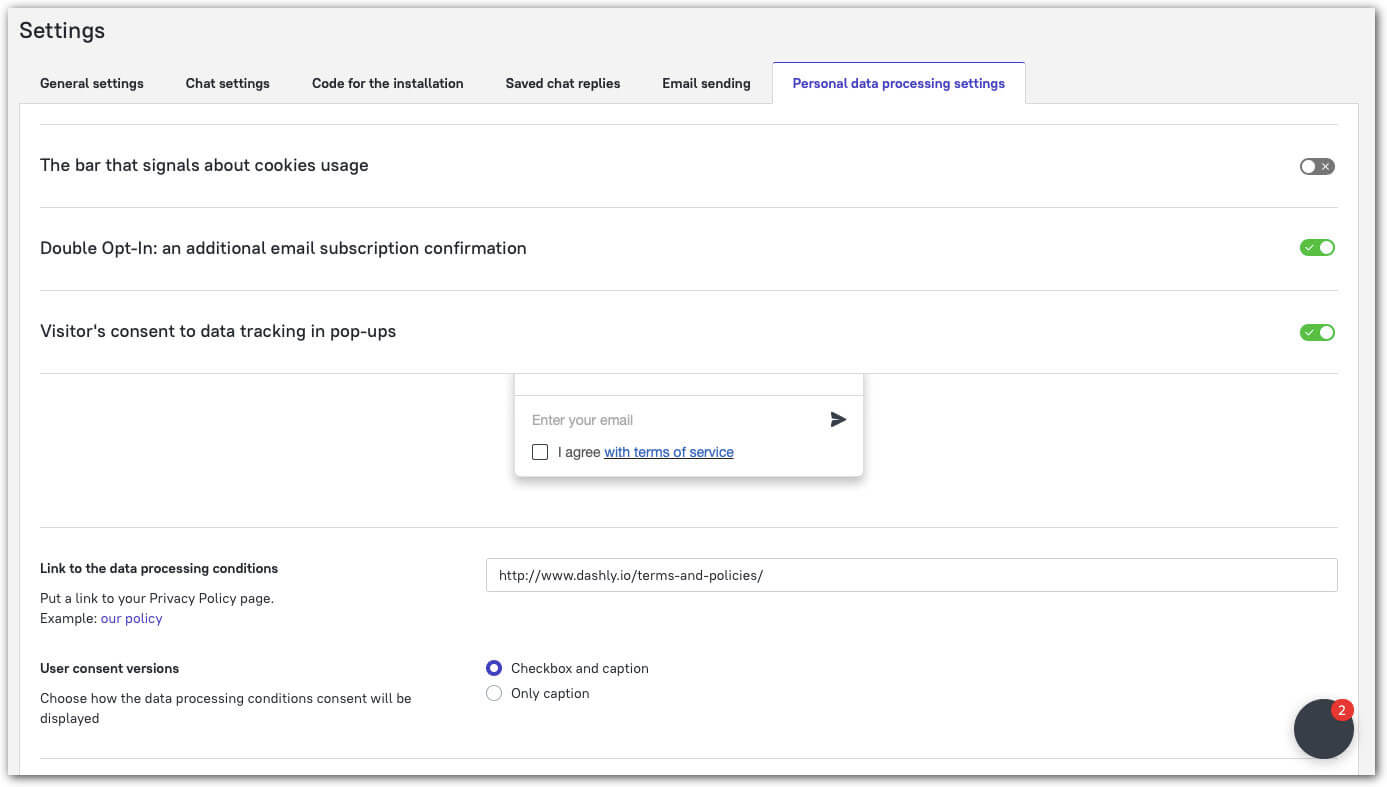Go to Saved chat replies tab
Image resolution: width=1387 pixels, height=787 pixels.
pyautogui.click(x=562, y=83)
